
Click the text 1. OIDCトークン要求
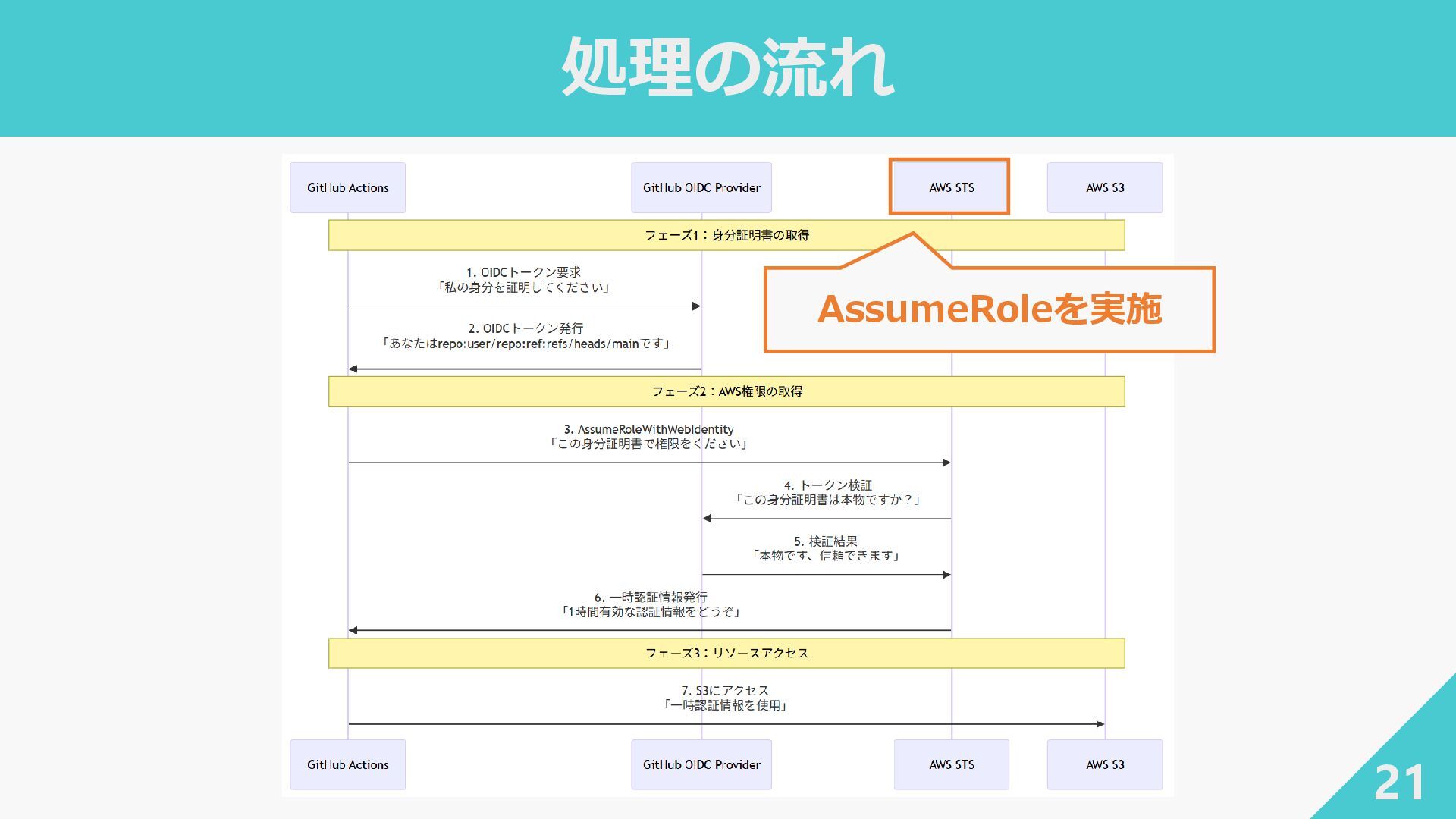[524, 272]
